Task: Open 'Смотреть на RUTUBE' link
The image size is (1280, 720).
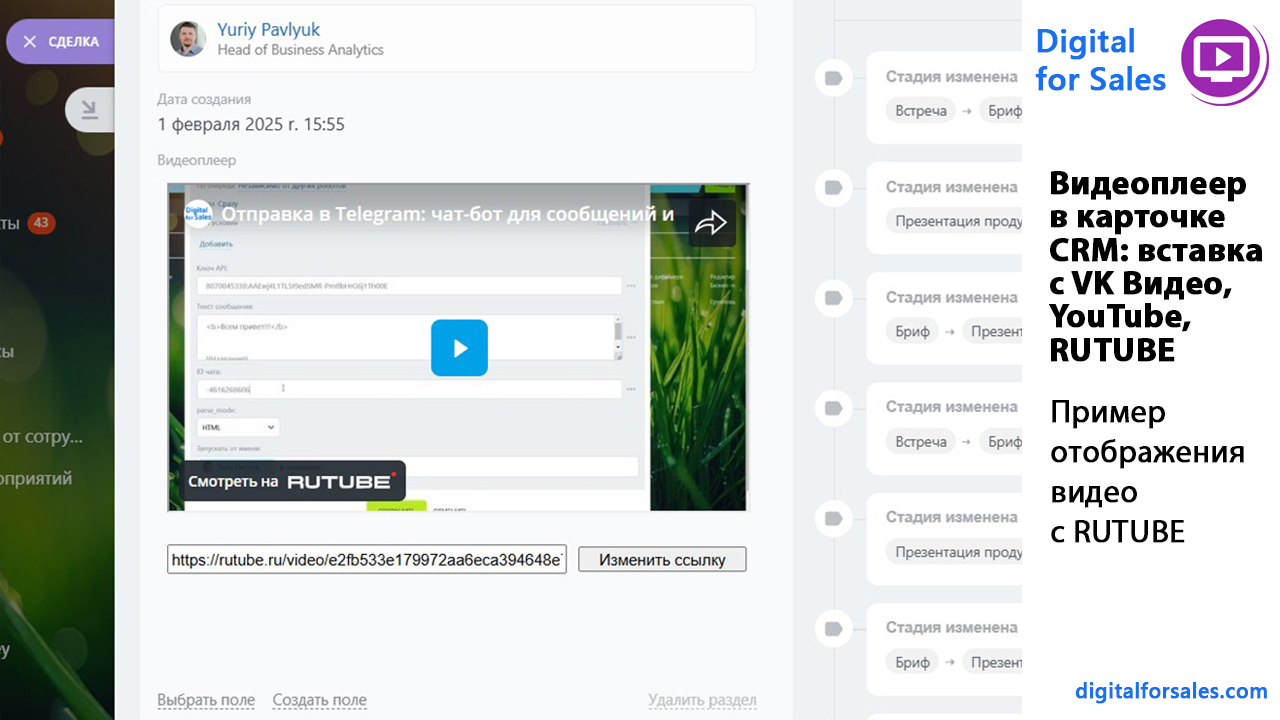Action: tap(294, 481)
